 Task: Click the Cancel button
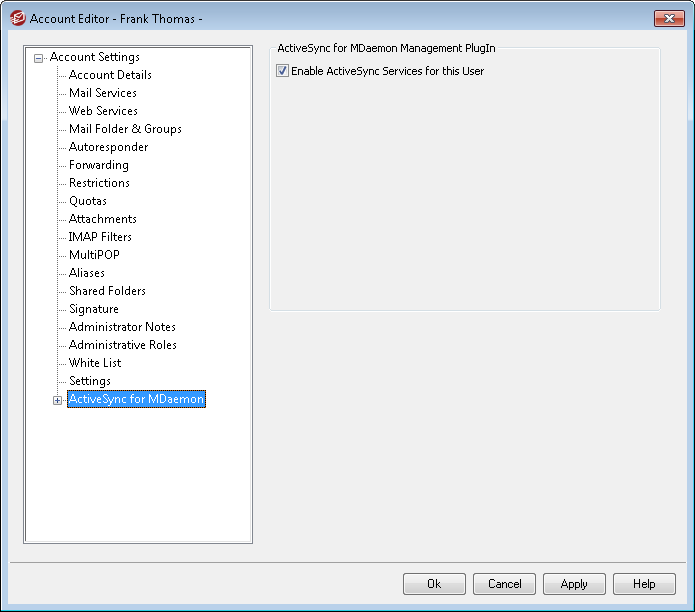pos(504,584)
